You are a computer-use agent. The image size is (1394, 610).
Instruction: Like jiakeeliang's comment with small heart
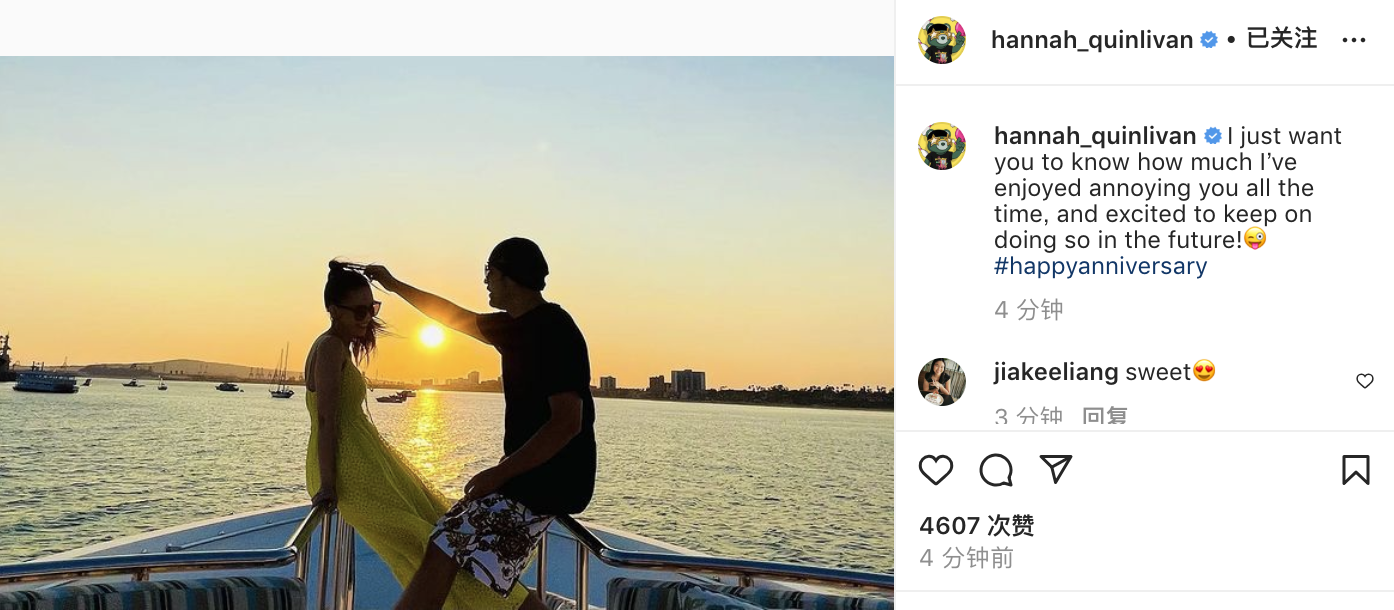point(1364,381)
